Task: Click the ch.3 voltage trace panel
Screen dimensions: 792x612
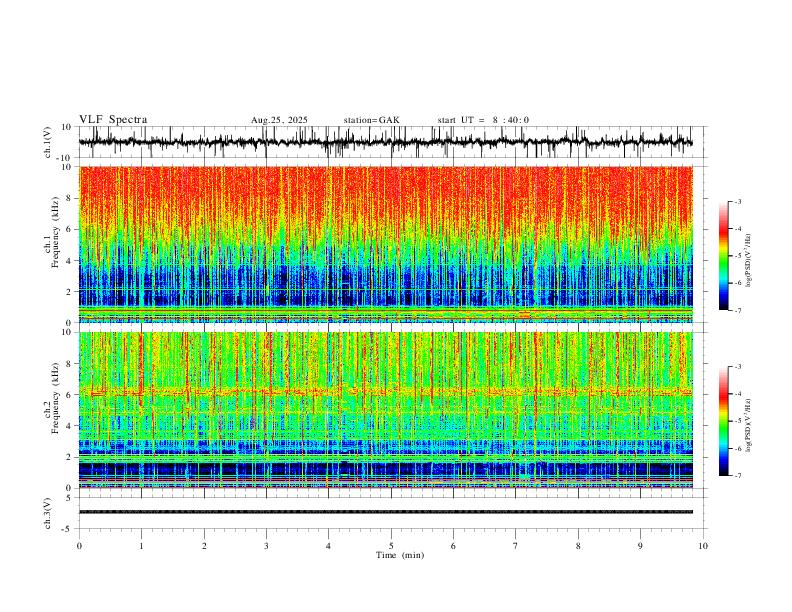Action: point(393,513)
